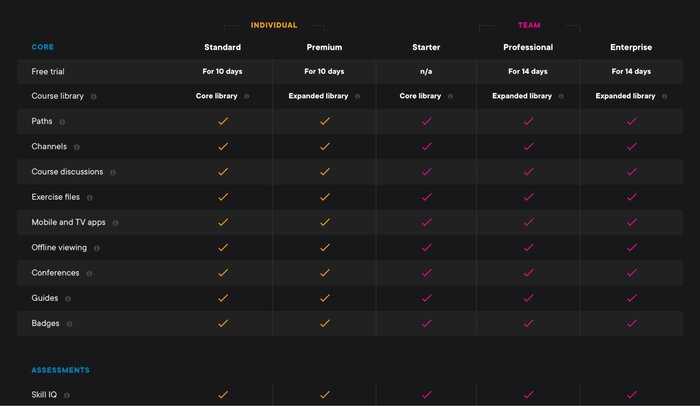Click the info icon next to Channels
Image resolution: width=700 pixels, height=406 pixels.
[77, 147]
